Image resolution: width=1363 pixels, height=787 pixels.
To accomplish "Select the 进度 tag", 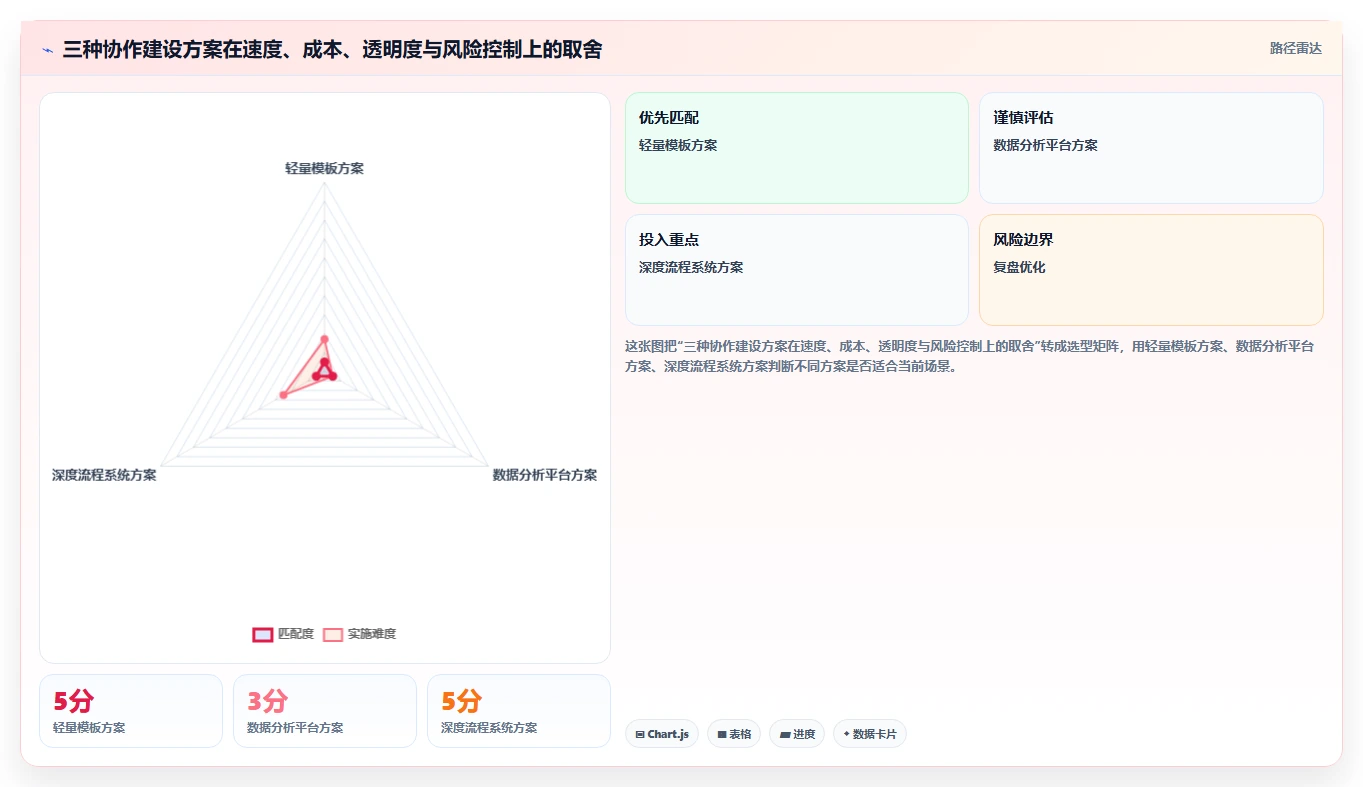I will [797, 734].
